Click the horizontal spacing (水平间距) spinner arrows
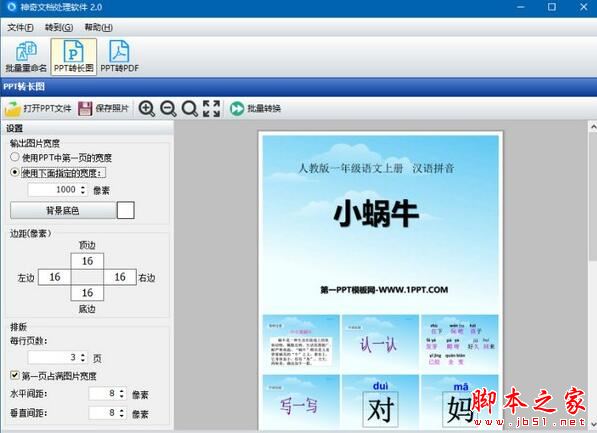Image resolution: width=597 pixels, height=433 pixels. click(x=121, y=393)
